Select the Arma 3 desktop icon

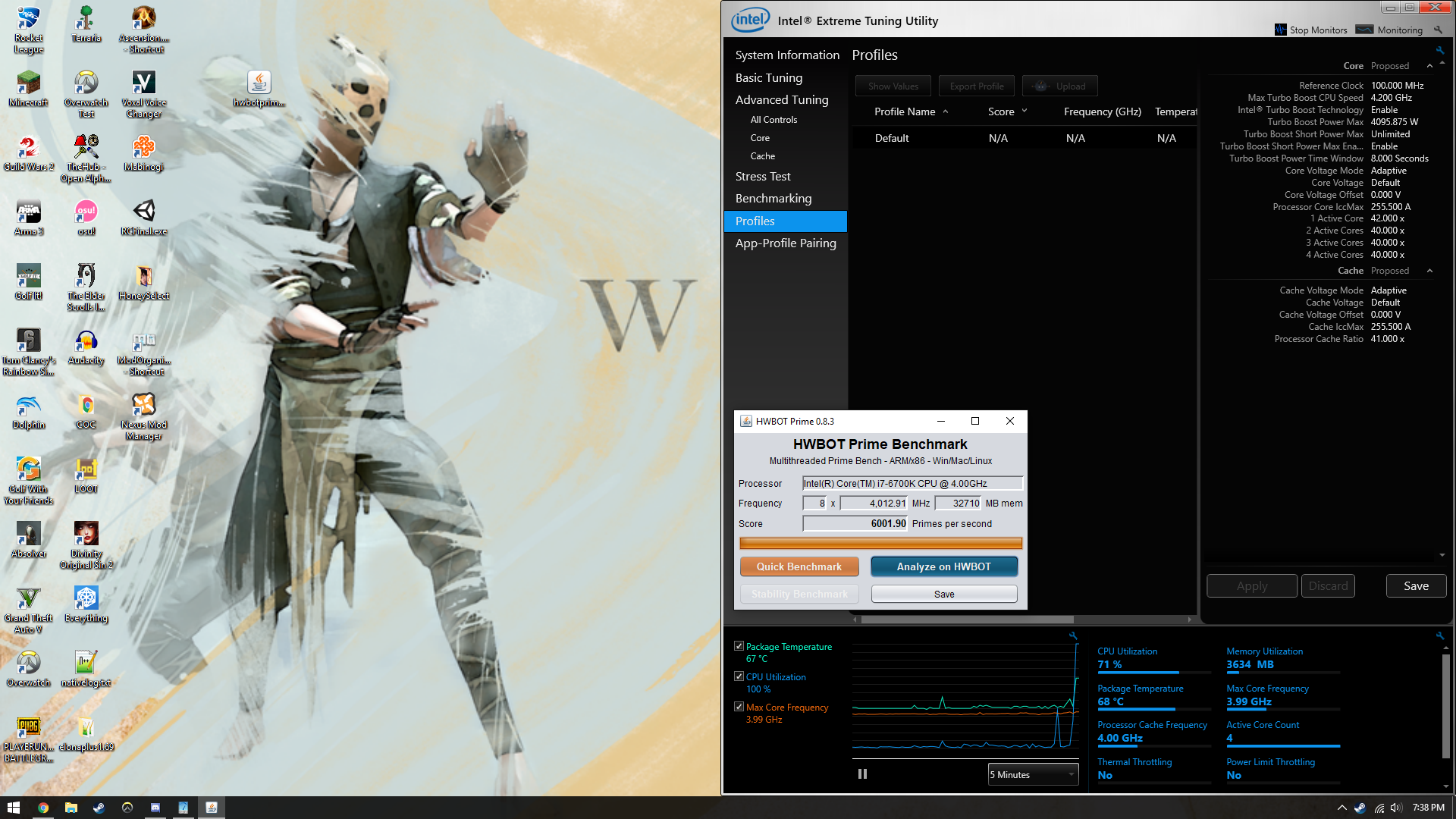tap(28, 217)
